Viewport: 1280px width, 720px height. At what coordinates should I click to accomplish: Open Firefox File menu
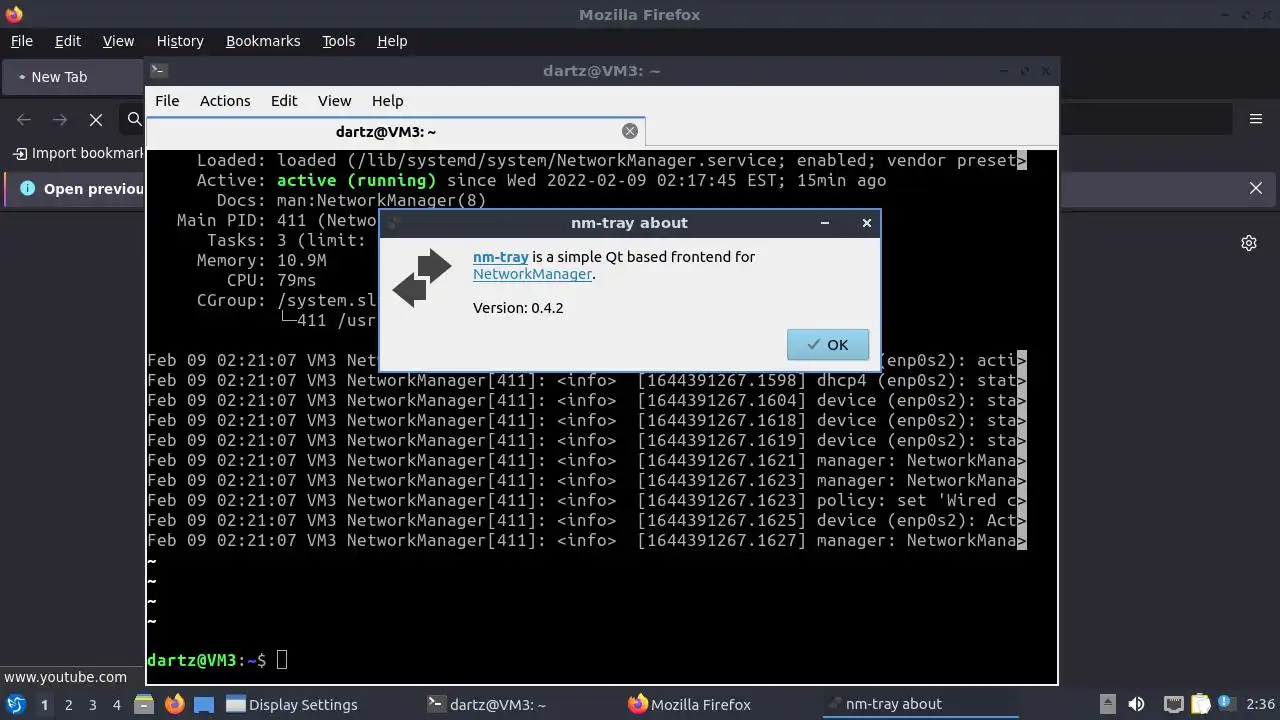(22, 41)
